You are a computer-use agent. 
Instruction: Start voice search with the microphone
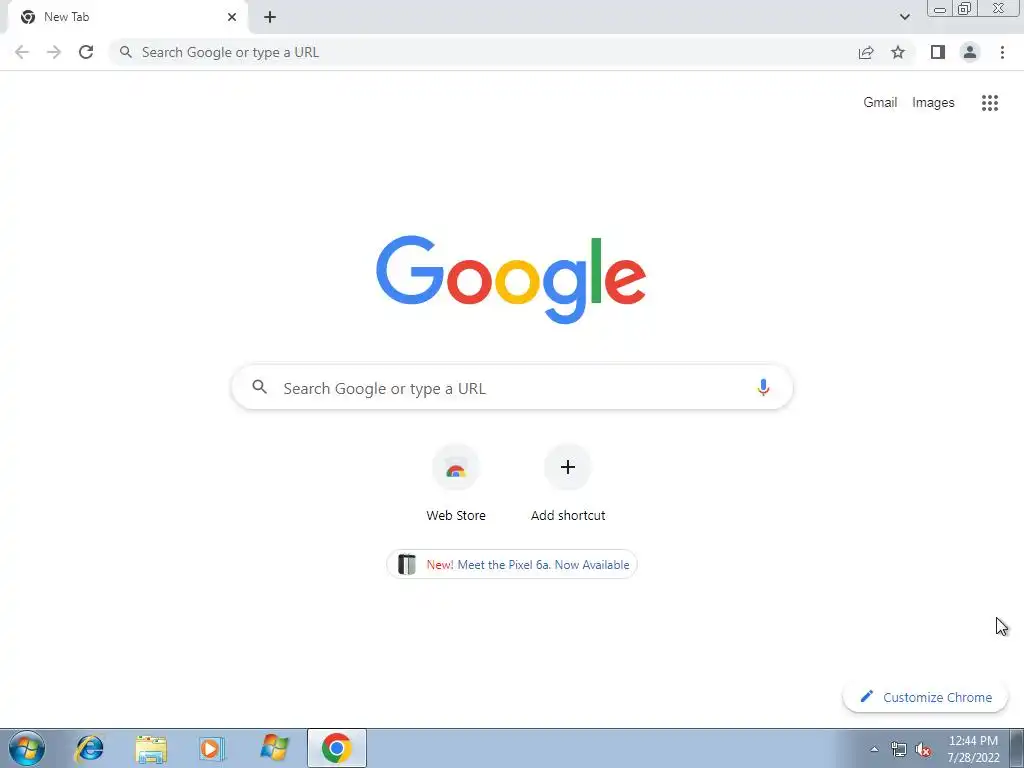pos(763,387)
